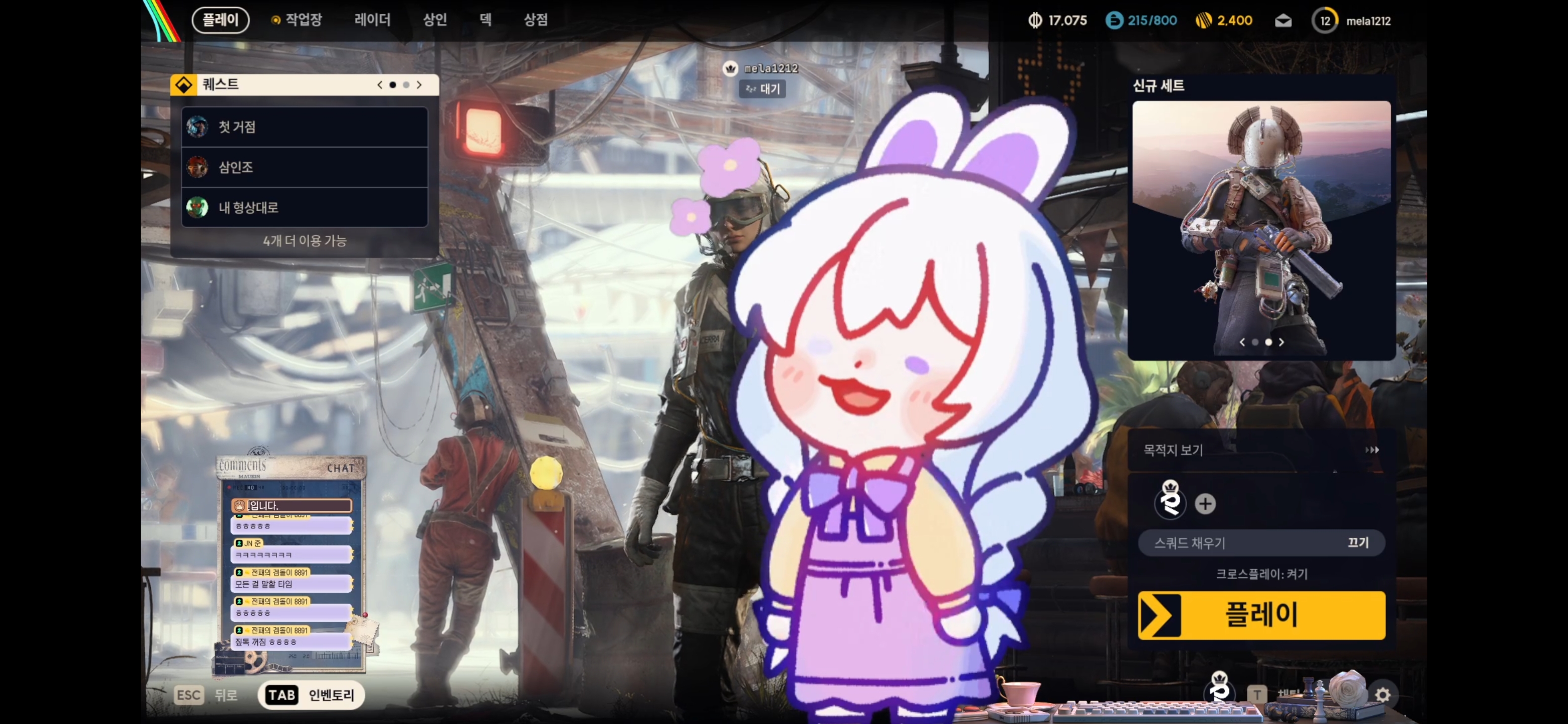Open the TAB 인벤토리 inventory button
1568x724 pixels.
point(311,695)
